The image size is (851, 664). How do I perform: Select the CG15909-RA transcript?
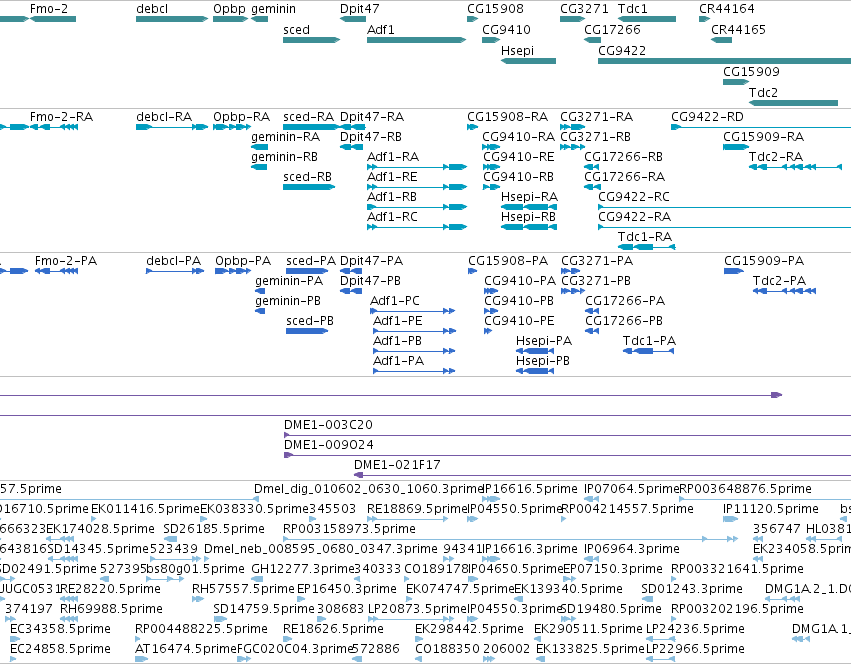[x=736, y=147]
